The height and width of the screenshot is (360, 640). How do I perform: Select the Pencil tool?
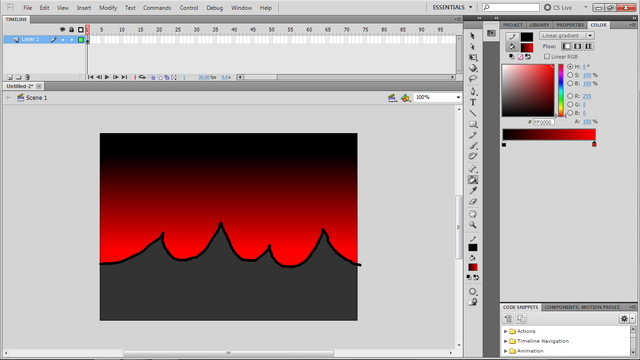coord(473,135)
